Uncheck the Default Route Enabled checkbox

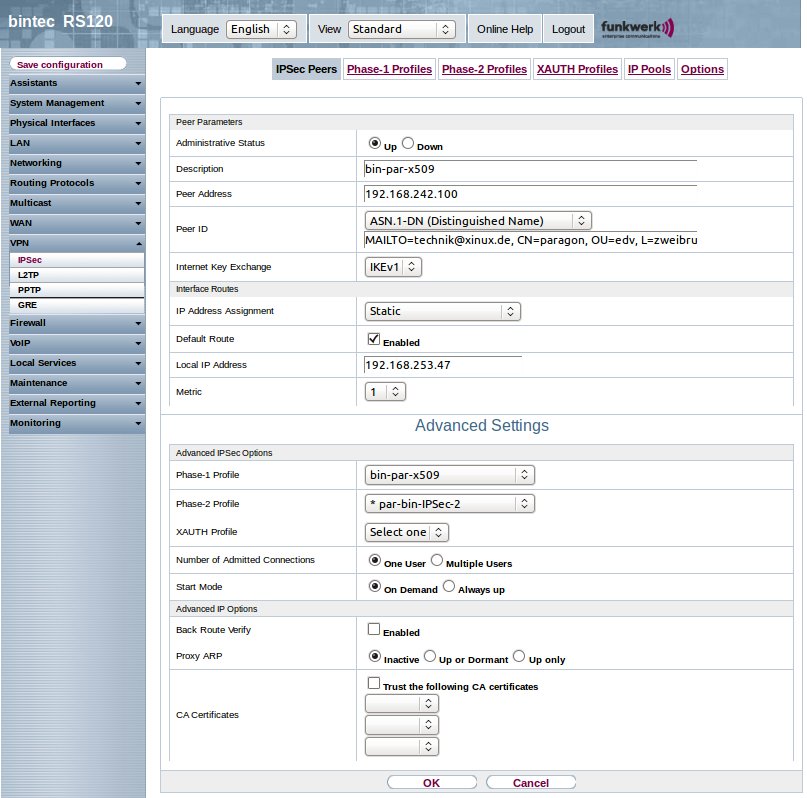374,340
